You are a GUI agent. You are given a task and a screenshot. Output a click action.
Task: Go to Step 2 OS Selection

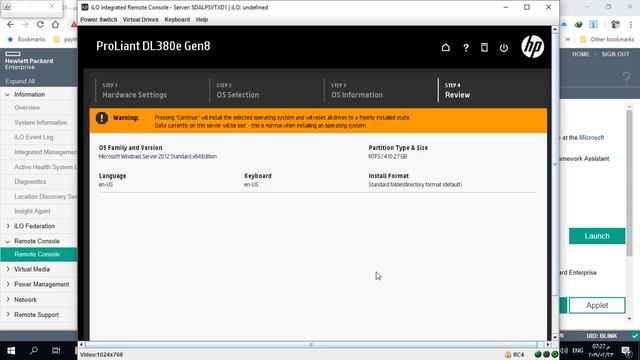(x=238, y=91)
